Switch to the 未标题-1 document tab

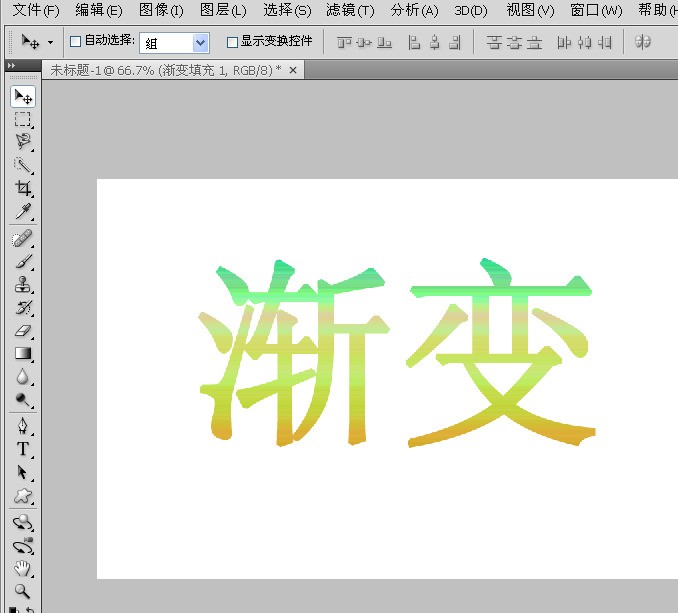(166, 70)
